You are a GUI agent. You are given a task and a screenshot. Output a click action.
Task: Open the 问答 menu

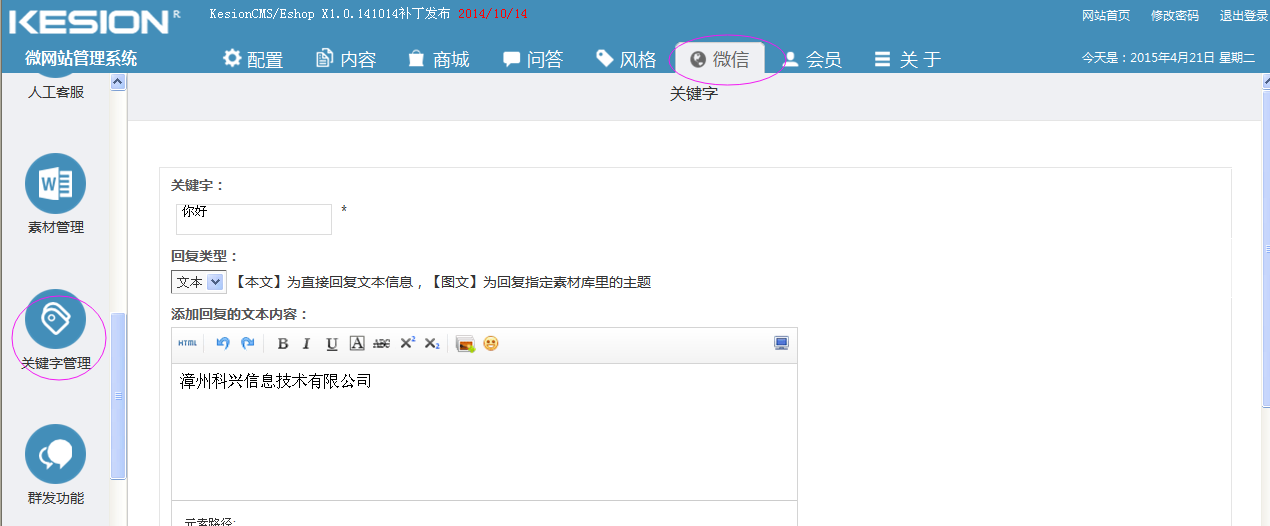coord(533,59)
